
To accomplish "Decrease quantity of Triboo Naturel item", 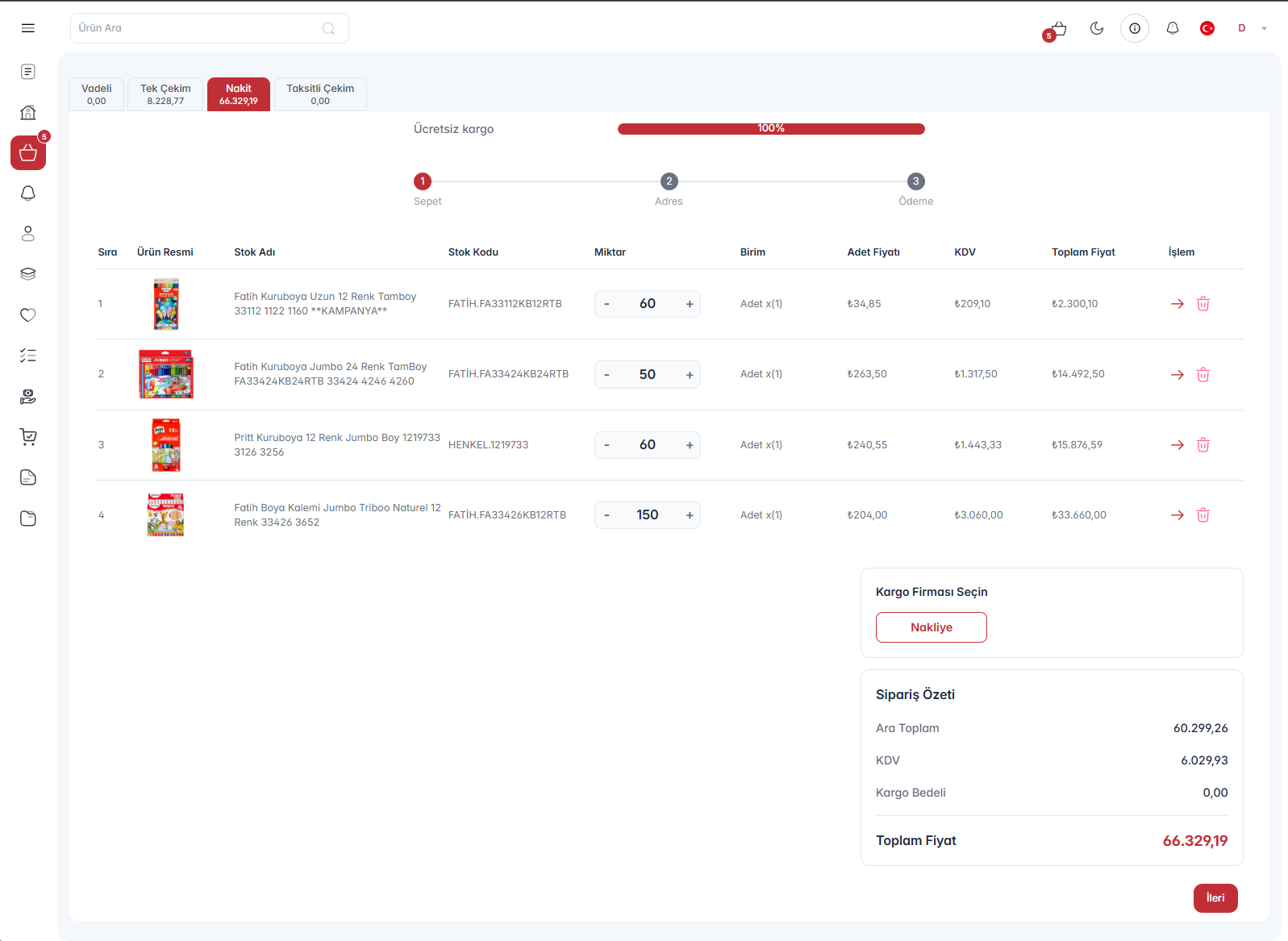I will pyautogui.click(x=606, y=515).
